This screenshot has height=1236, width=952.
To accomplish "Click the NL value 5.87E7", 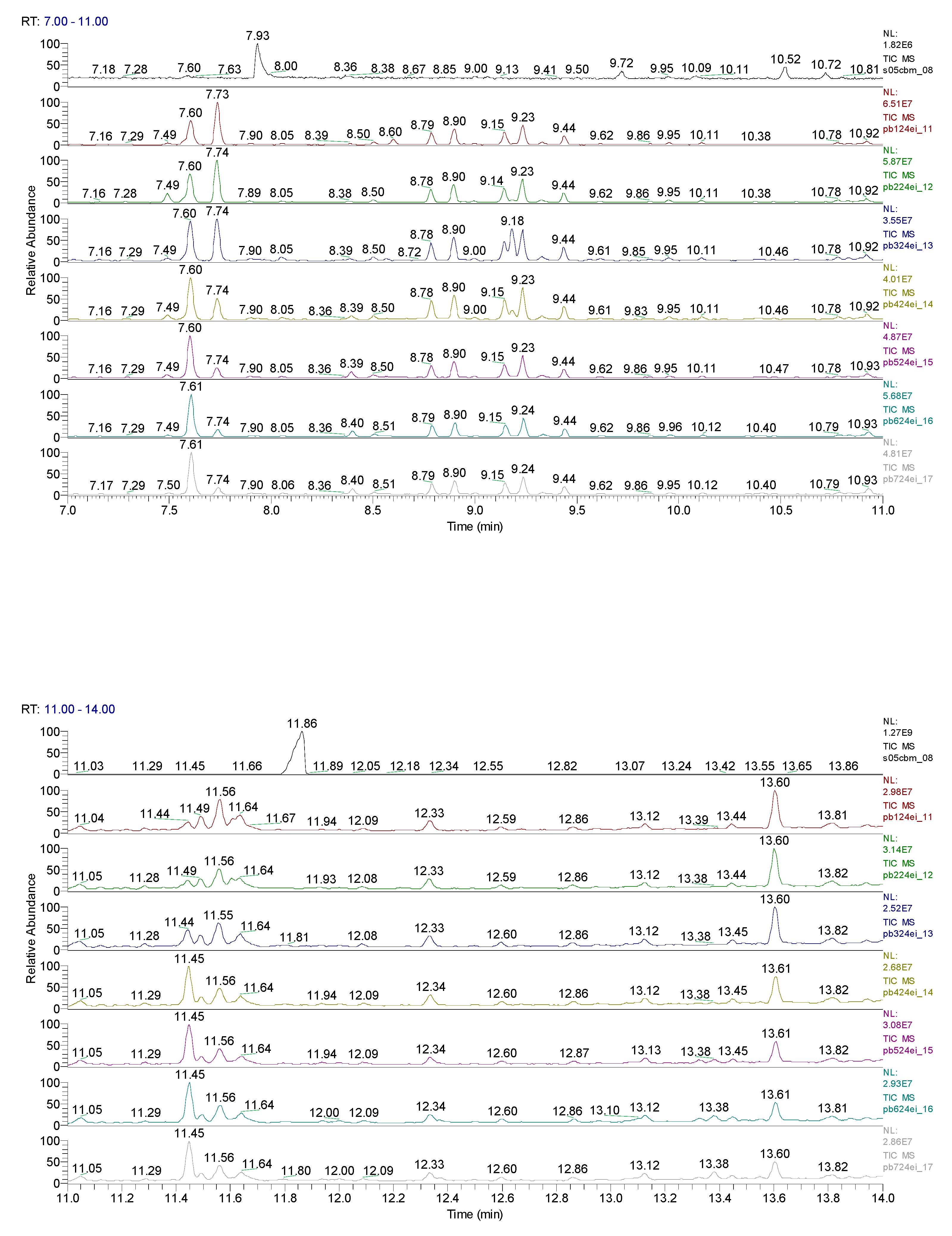I will tap(898, 161).
